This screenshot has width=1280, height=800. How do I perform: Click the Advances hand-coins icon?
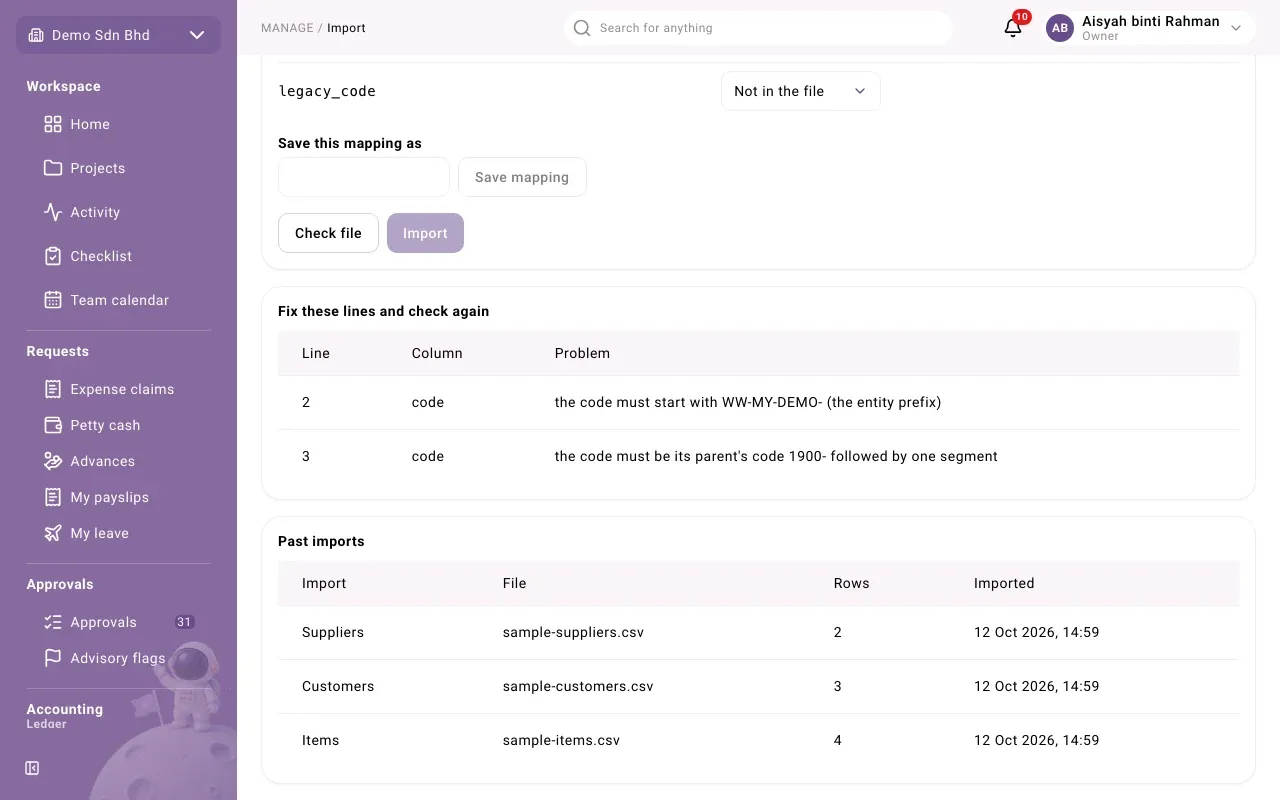pyautogui.click(x=53, y=461)
